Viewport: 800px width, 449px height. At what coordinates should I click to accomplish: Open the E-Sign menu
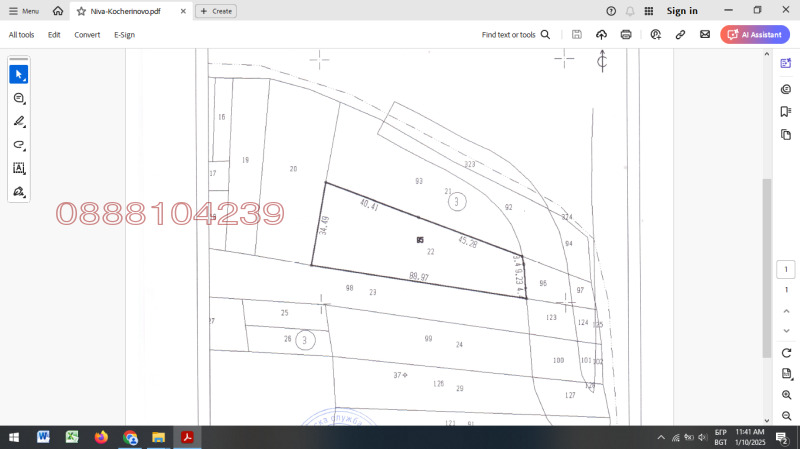click(124, 35)
